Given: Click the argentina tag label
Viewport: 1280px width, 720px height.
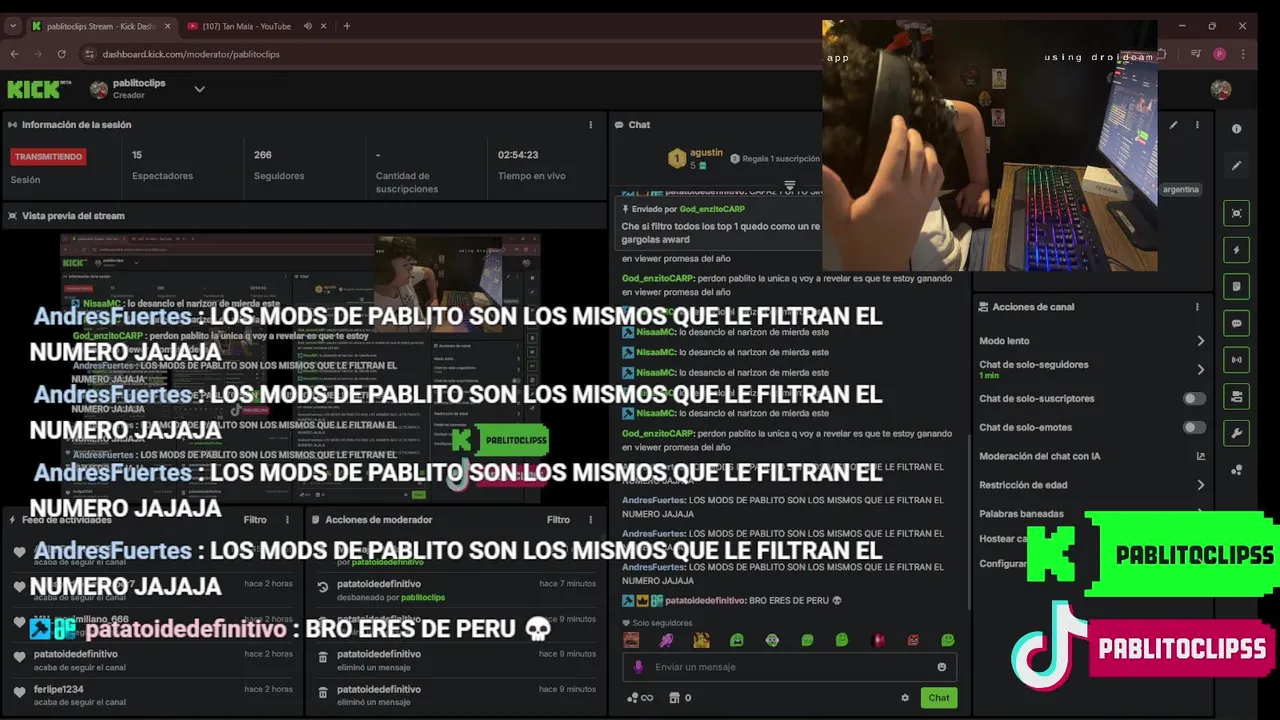Looking at the screenshot, I should [x=1180, y=189].
